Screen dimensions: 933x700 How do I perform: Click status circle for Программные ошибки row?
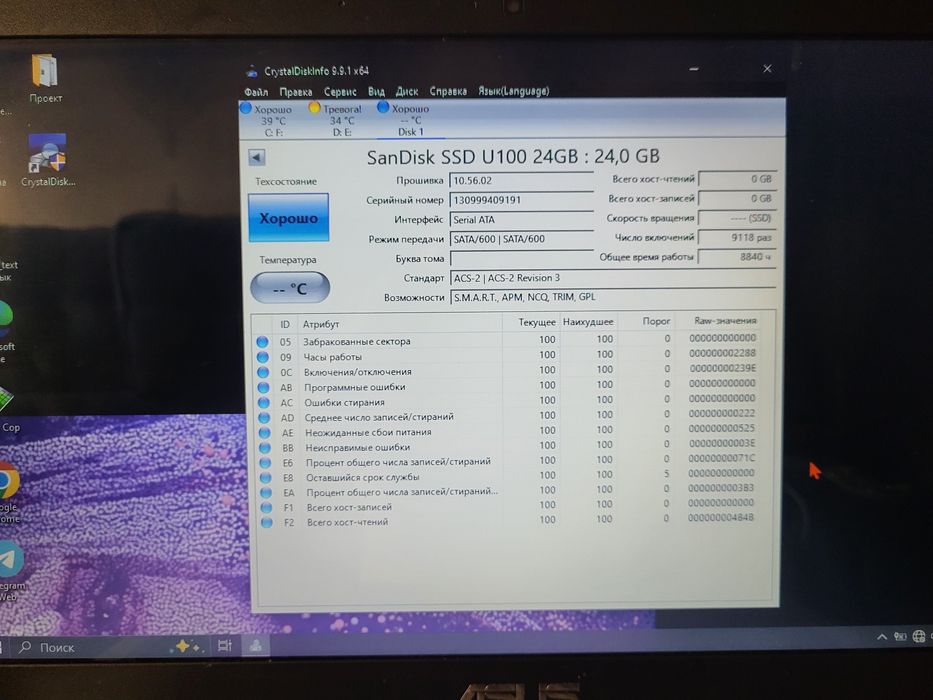coord(263,388)
